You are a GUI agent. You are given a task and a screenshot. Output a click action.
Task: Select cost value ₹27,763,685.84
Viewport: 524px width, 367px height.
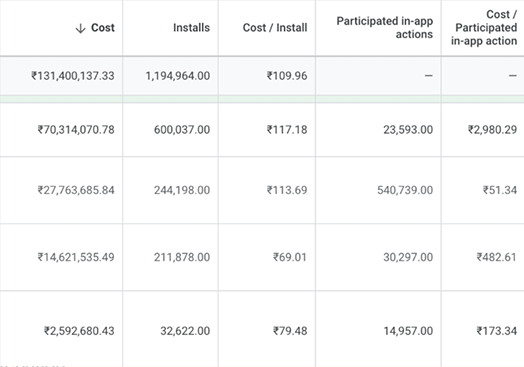tap(76, 190)
